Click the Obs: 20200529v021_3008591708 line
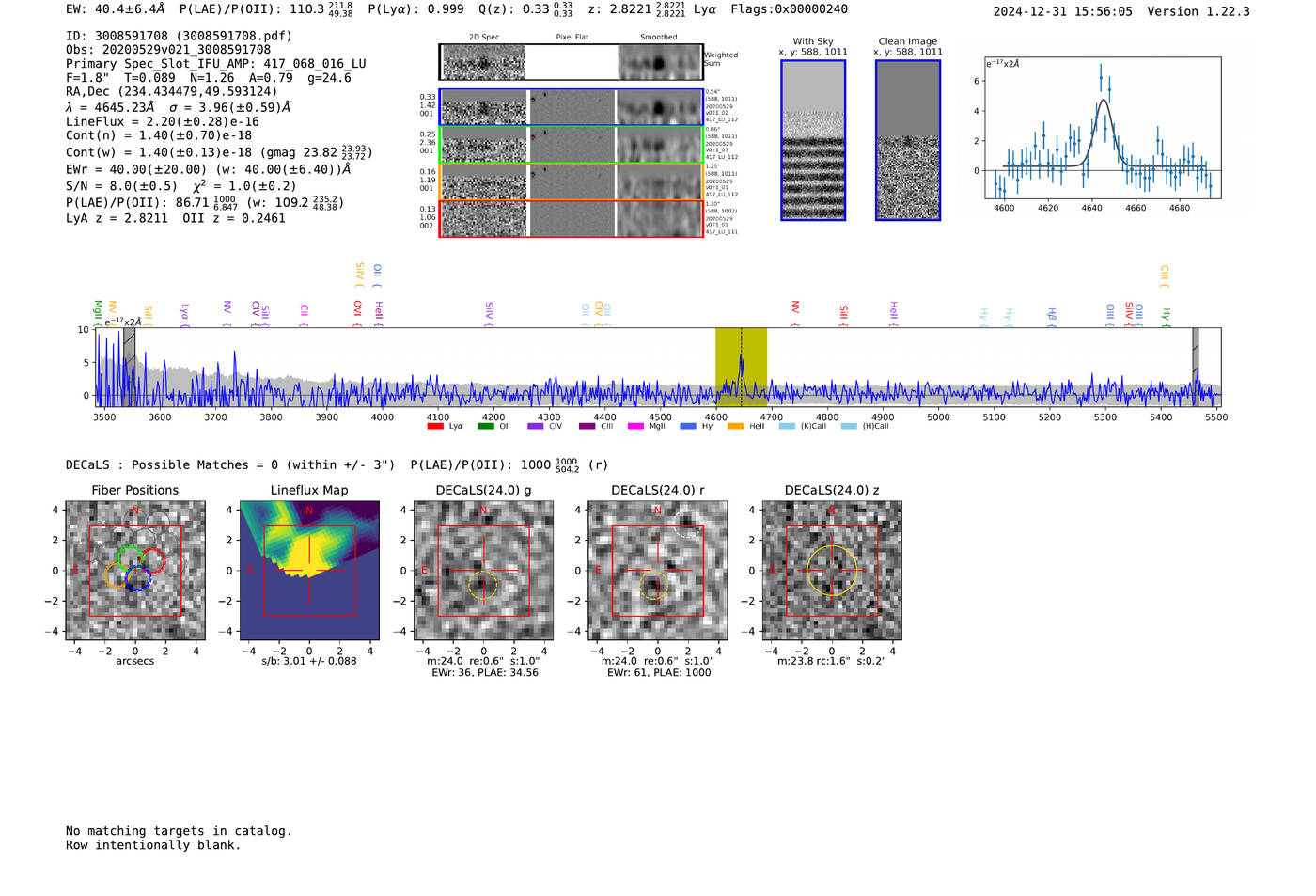The height and width of the screenshot is (896, 1316). click(x=168, y=49)
